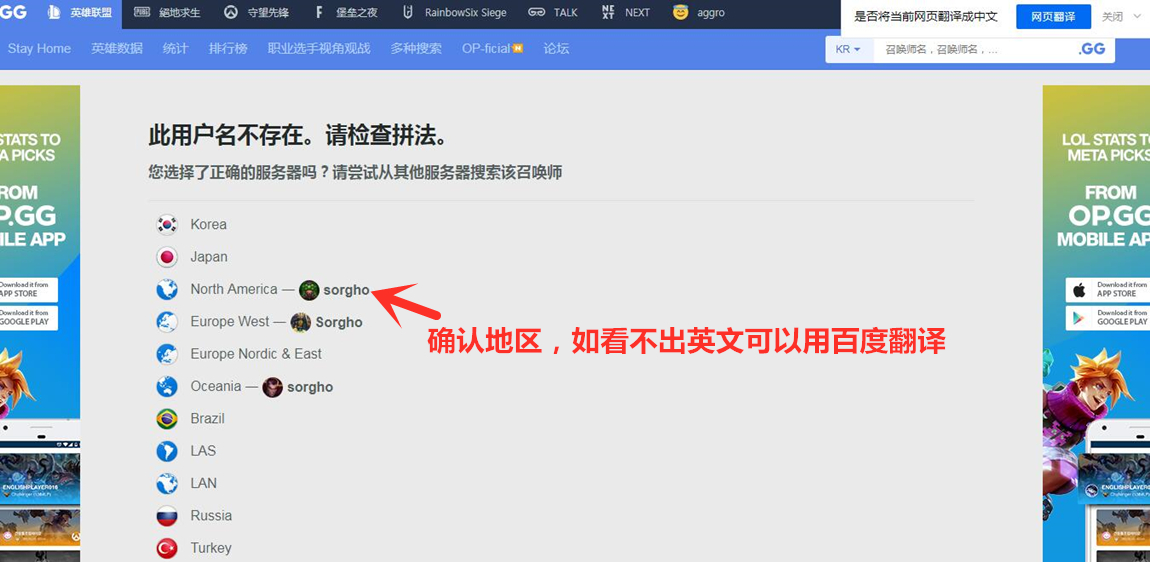Click the North America globe icon
1150x562 pixels.
click(x=167, y=289)
